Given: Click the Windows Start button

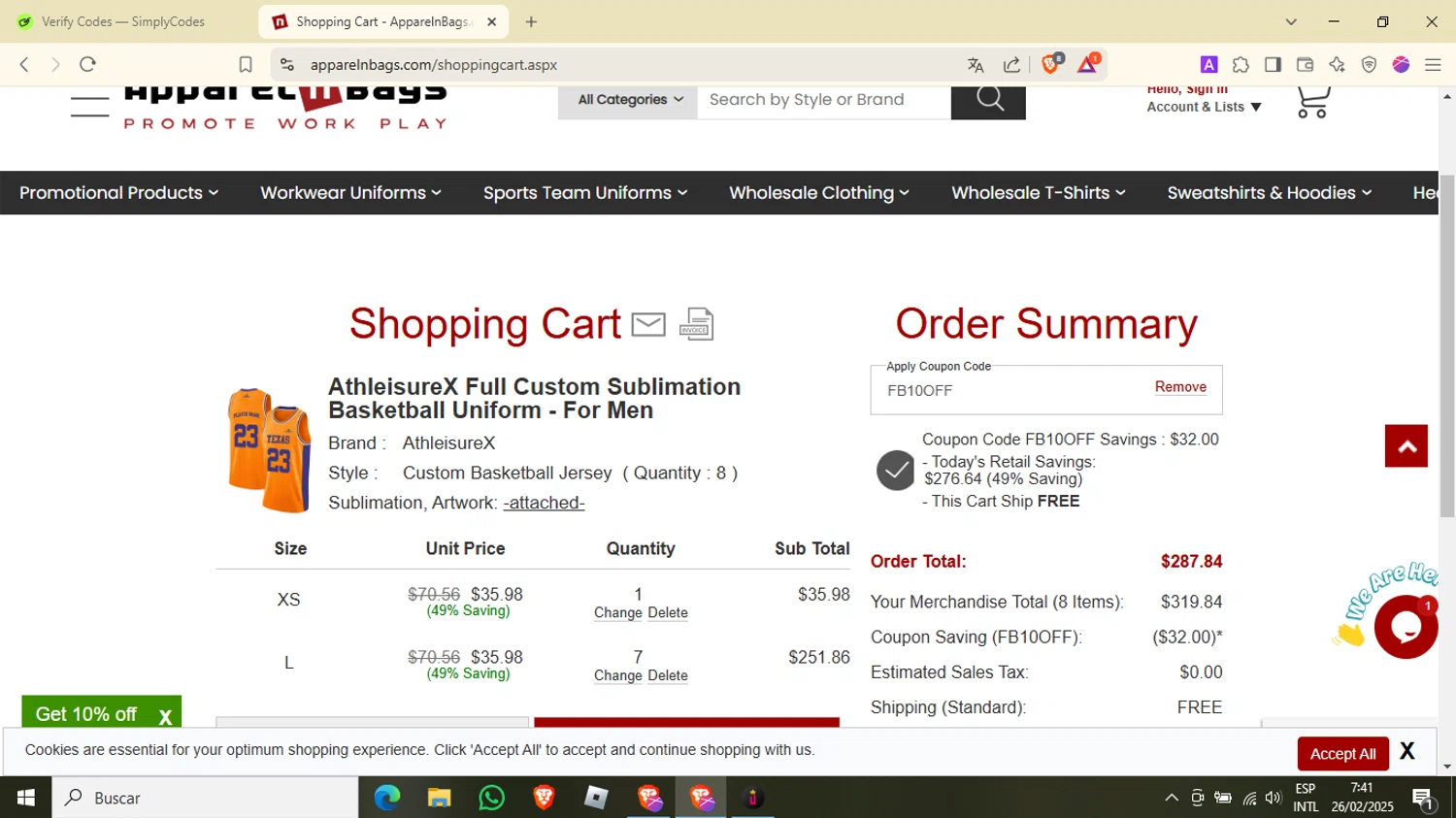Looking at the screenshot, I should click(26, 798).
